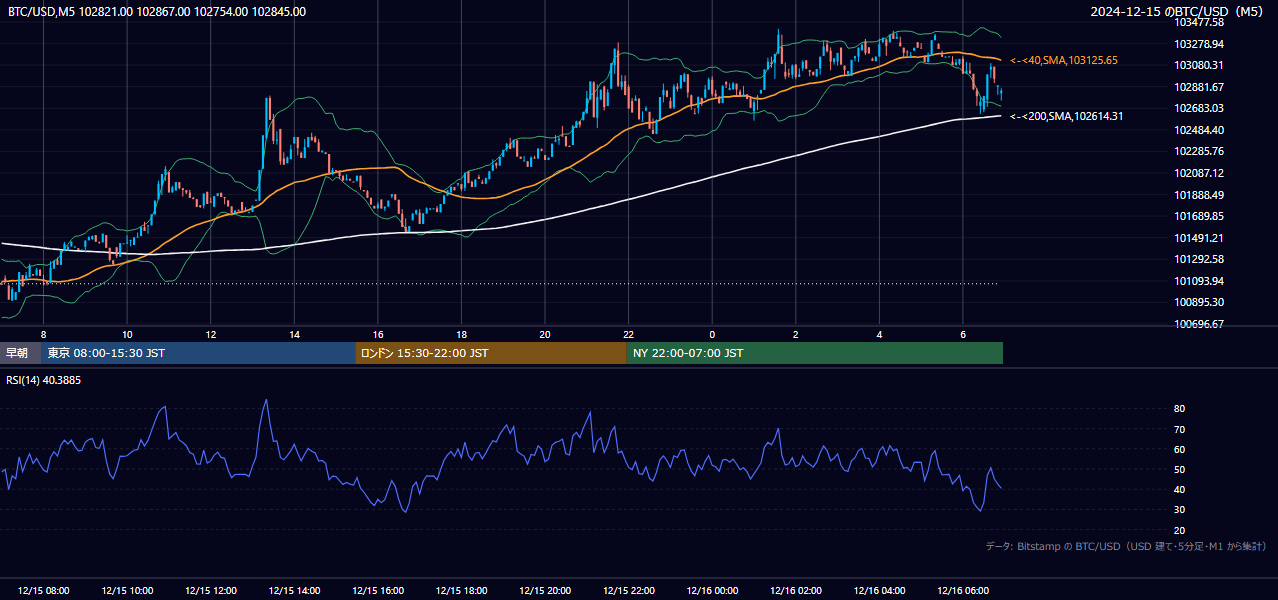
Task: Click bottom time label 12/15 08:00
Action: click(44, 590)
